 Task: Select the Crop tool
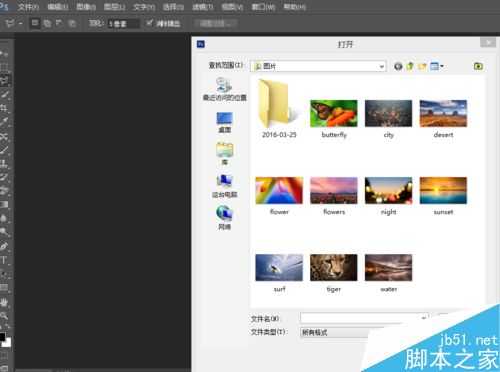coord(4,108)
